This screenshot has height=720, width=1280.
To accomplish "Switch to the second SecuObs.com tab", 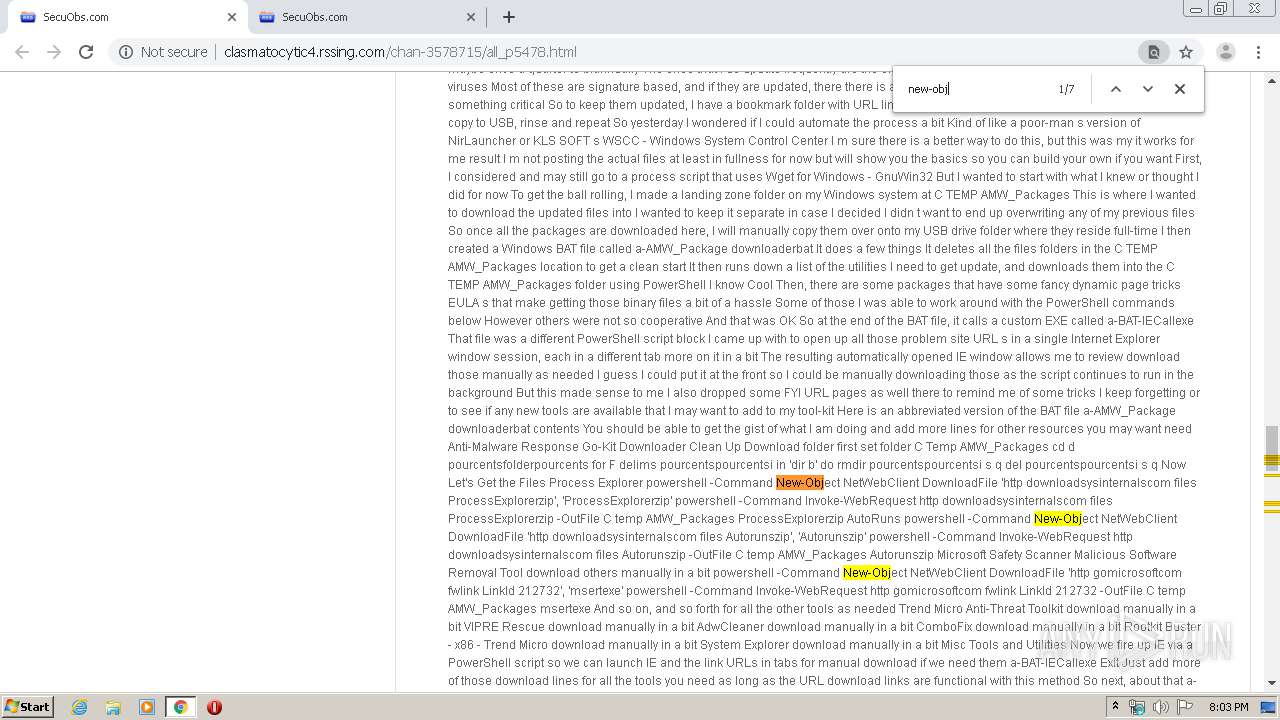I will coord(365,17).
